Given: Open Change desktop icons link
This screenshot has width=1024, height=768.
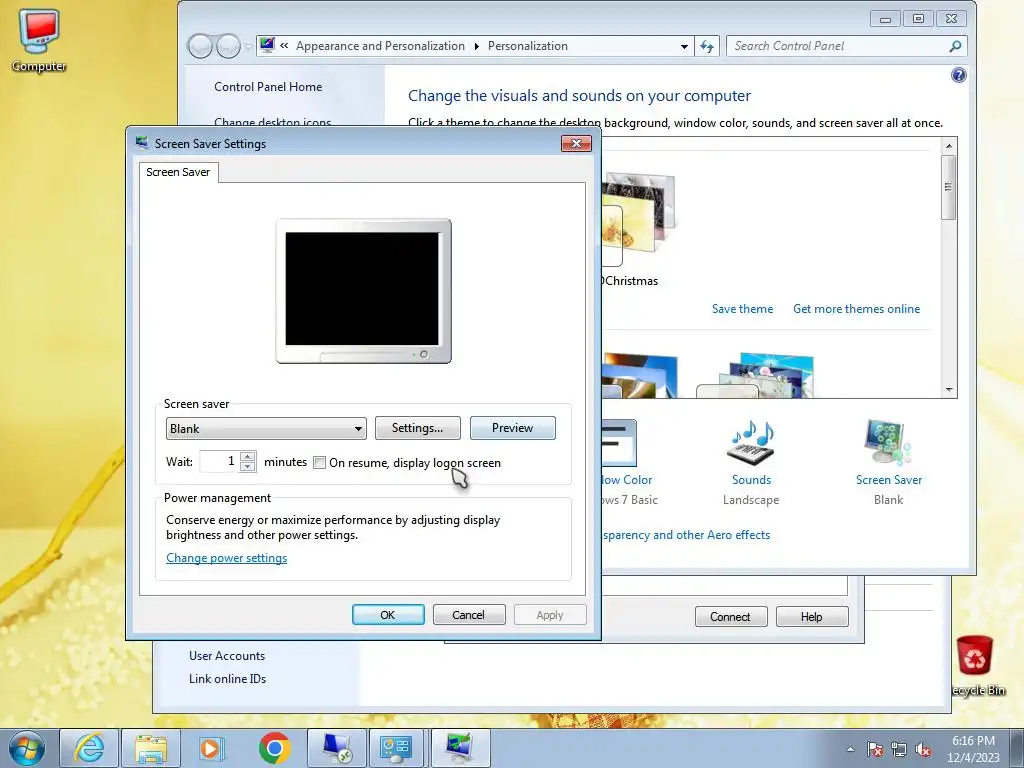Looking at the screenshot, I should click(x=272, y=122).
